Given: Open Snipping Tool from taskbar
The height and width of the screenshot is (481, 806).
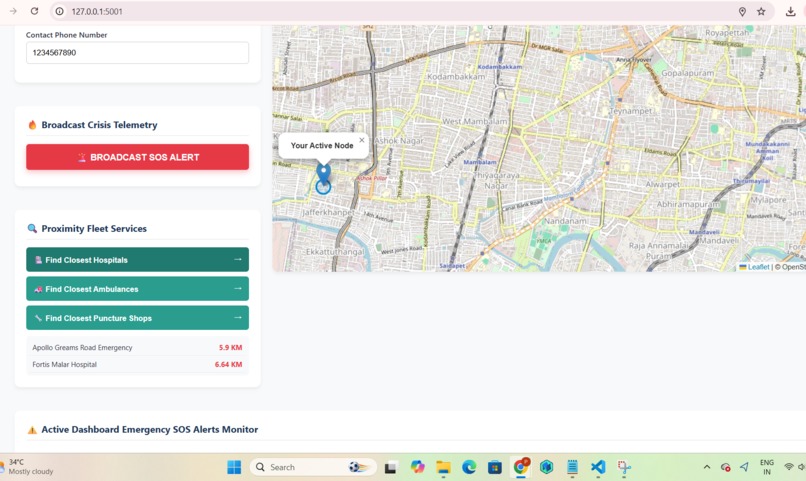Looking at the screenshot, I should tap(624, 467).
